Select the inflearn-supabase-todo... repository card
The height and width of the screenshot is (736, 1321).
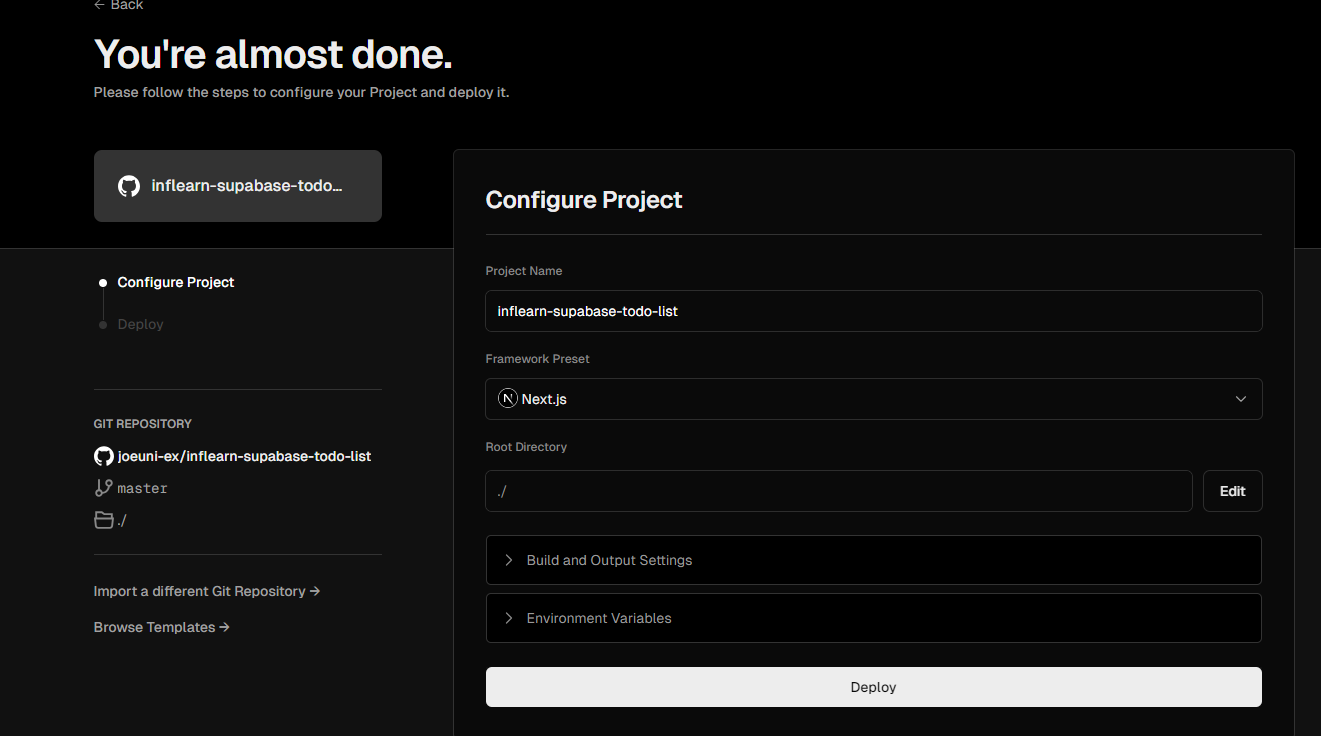click(x=237, y=186)
